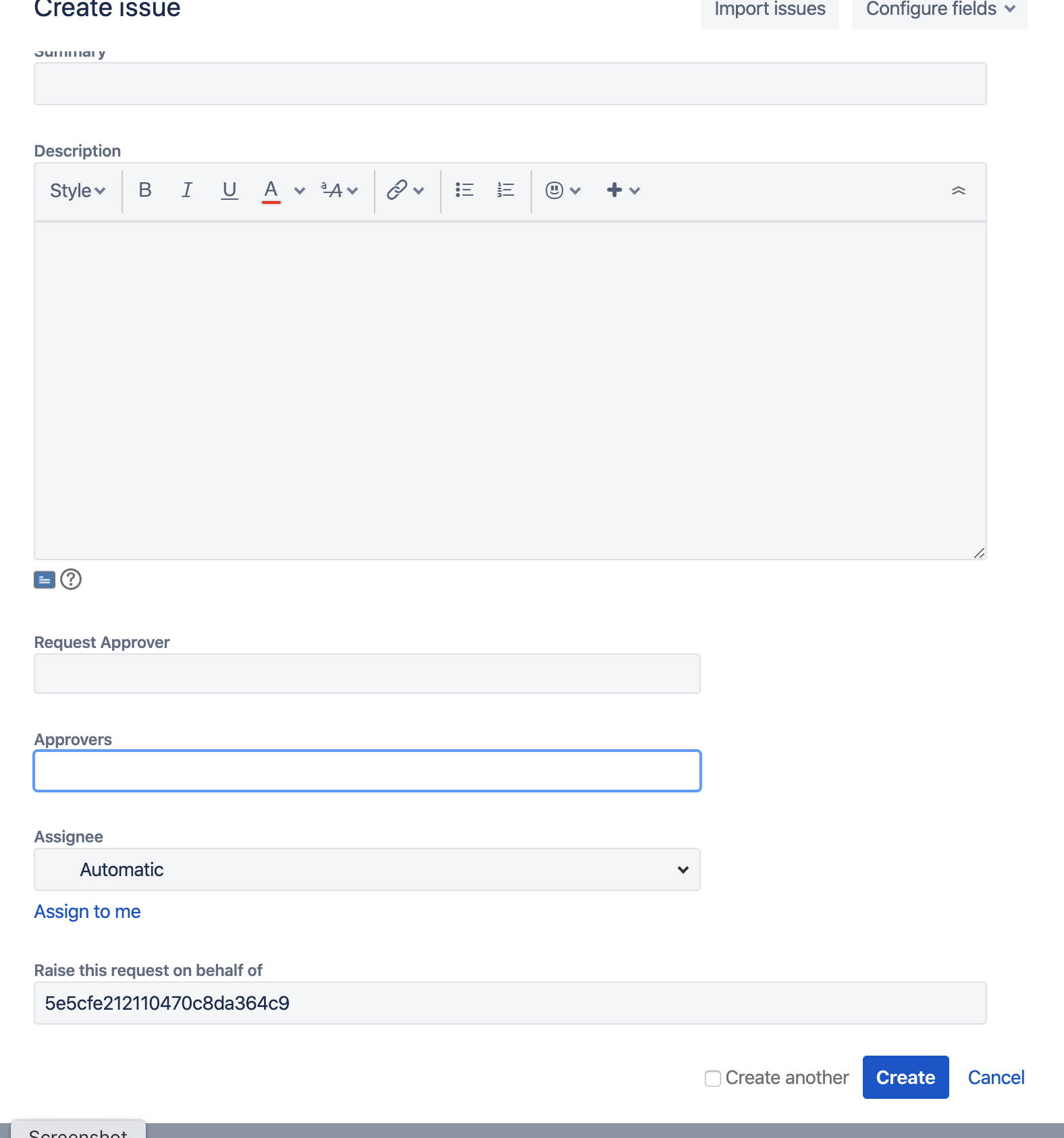This screenshot has width=1064, height=1138.
Task: Open text color picker dropdown arrow
Action: click(x=300, y=191)
